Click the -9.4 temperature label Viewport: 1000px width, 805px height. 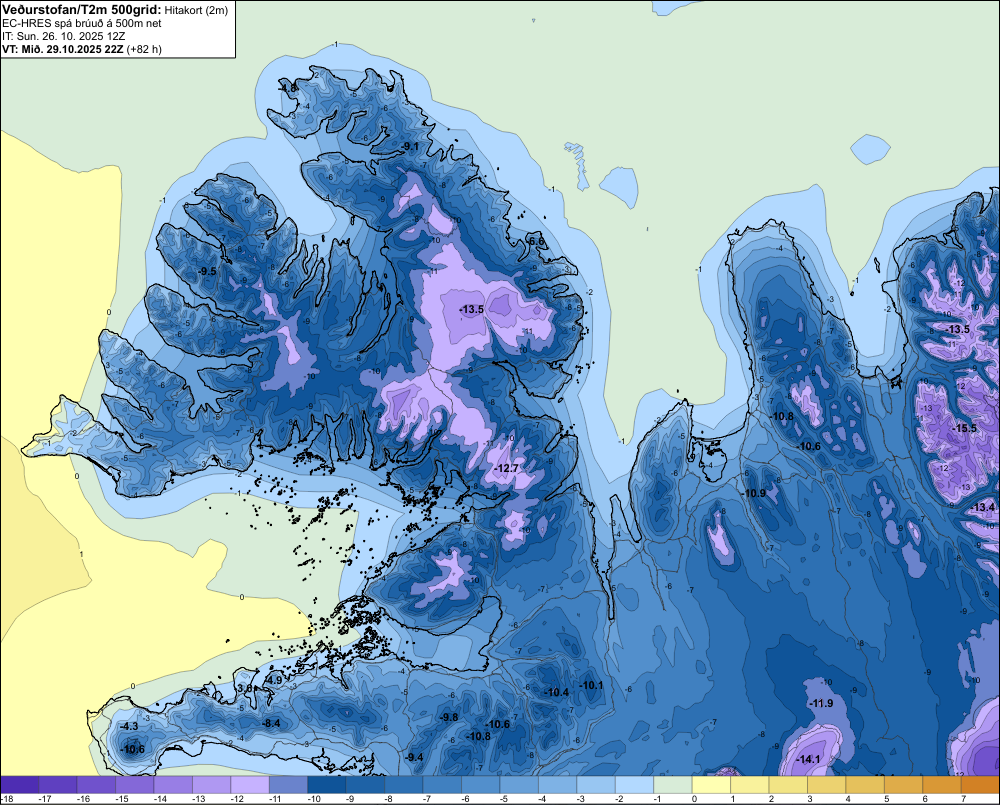pyautogui.click(x=414, y=757)
